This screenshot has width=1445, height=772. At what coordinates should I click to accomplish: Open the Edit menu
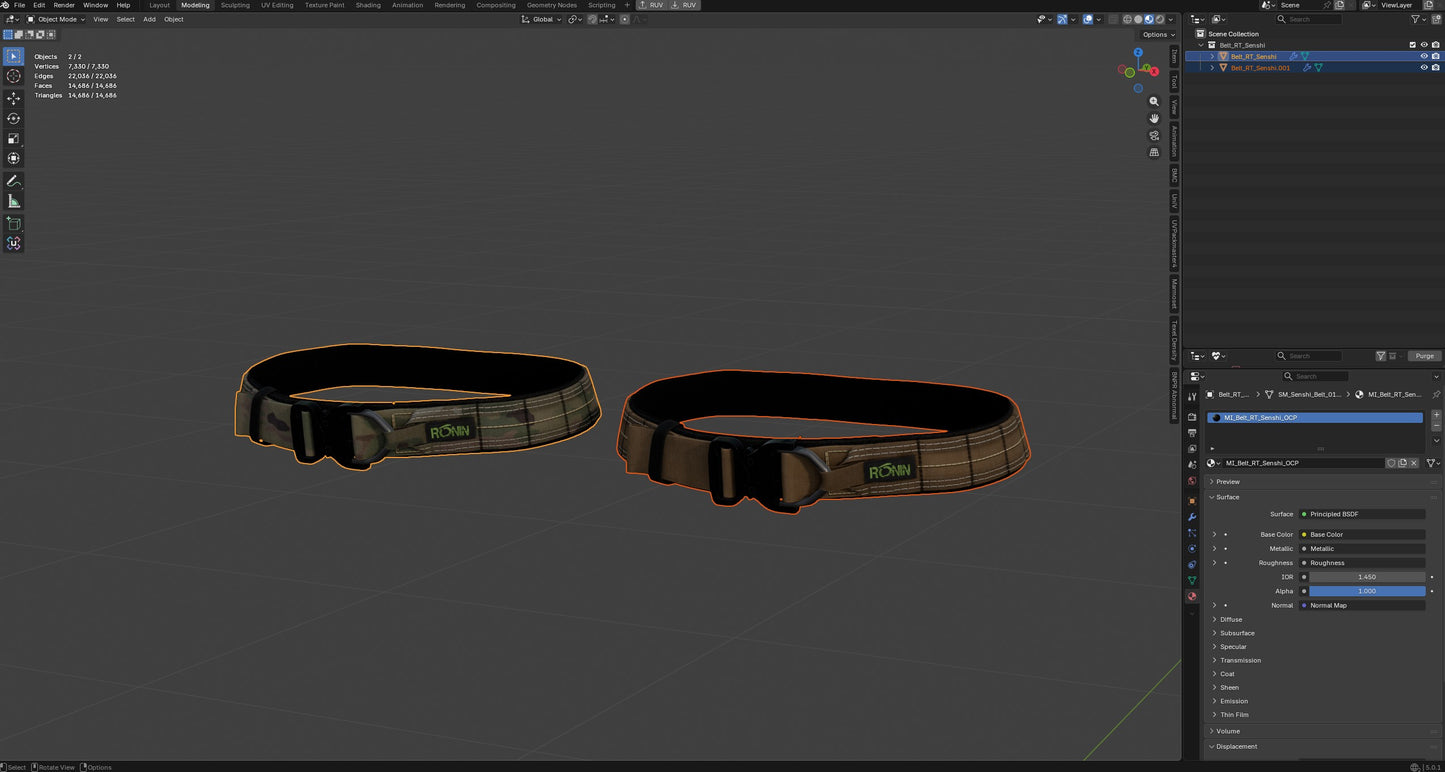(x=39, y=5)
